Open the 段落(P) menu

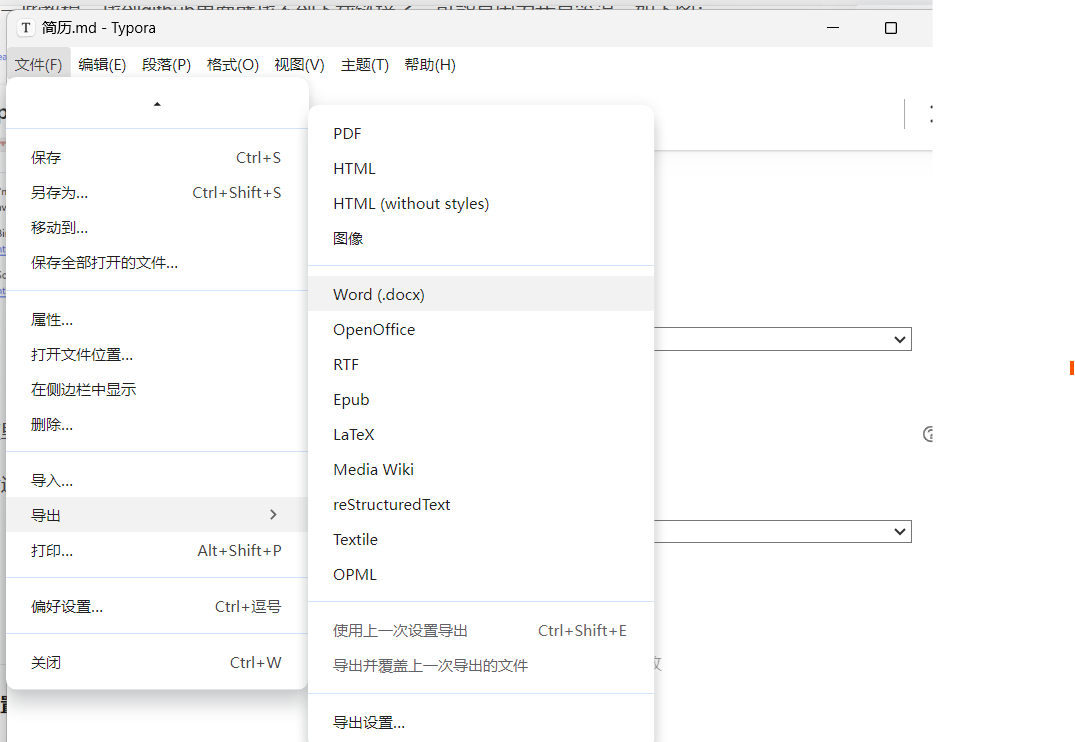coord(167,64)
